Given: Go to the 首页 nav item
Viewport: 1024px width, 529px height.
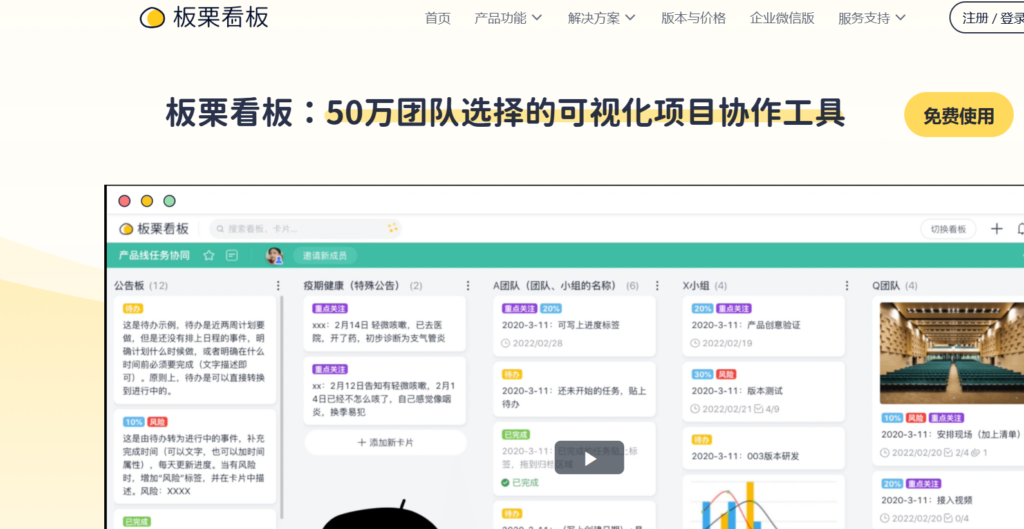Looking at the screenshot, I should [437, 18].
